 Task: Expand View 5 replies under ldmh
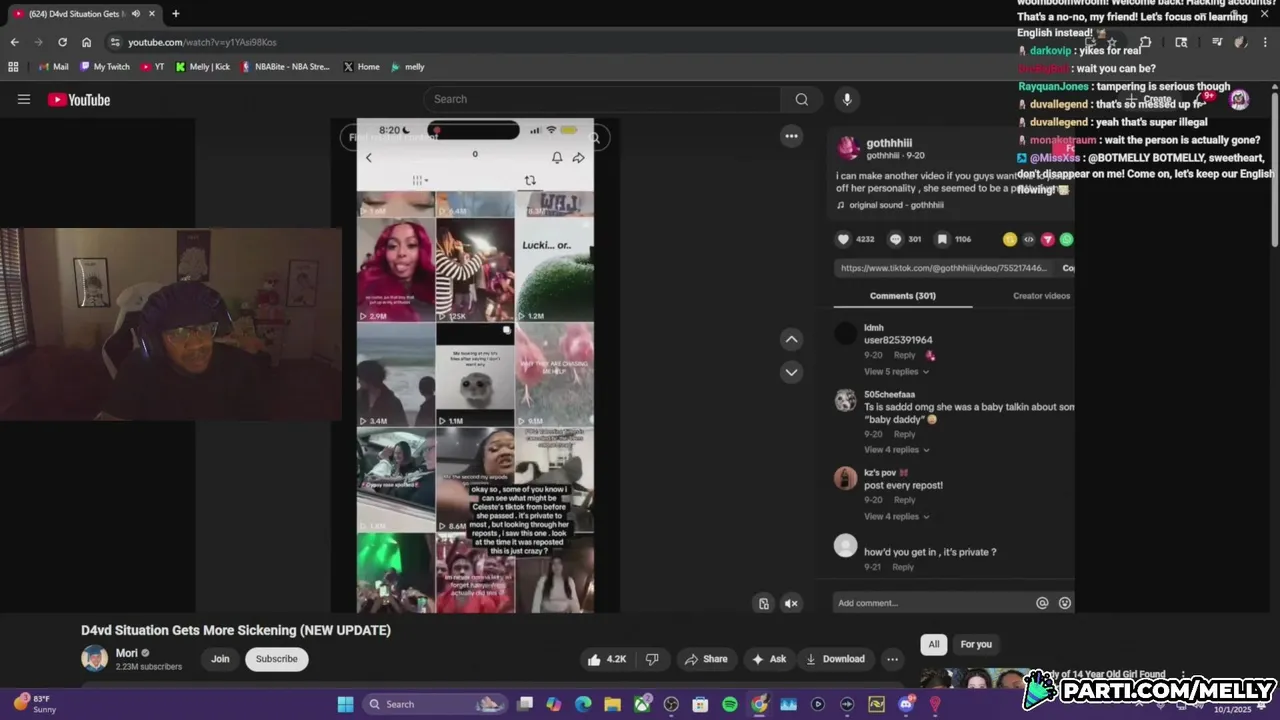896,372
